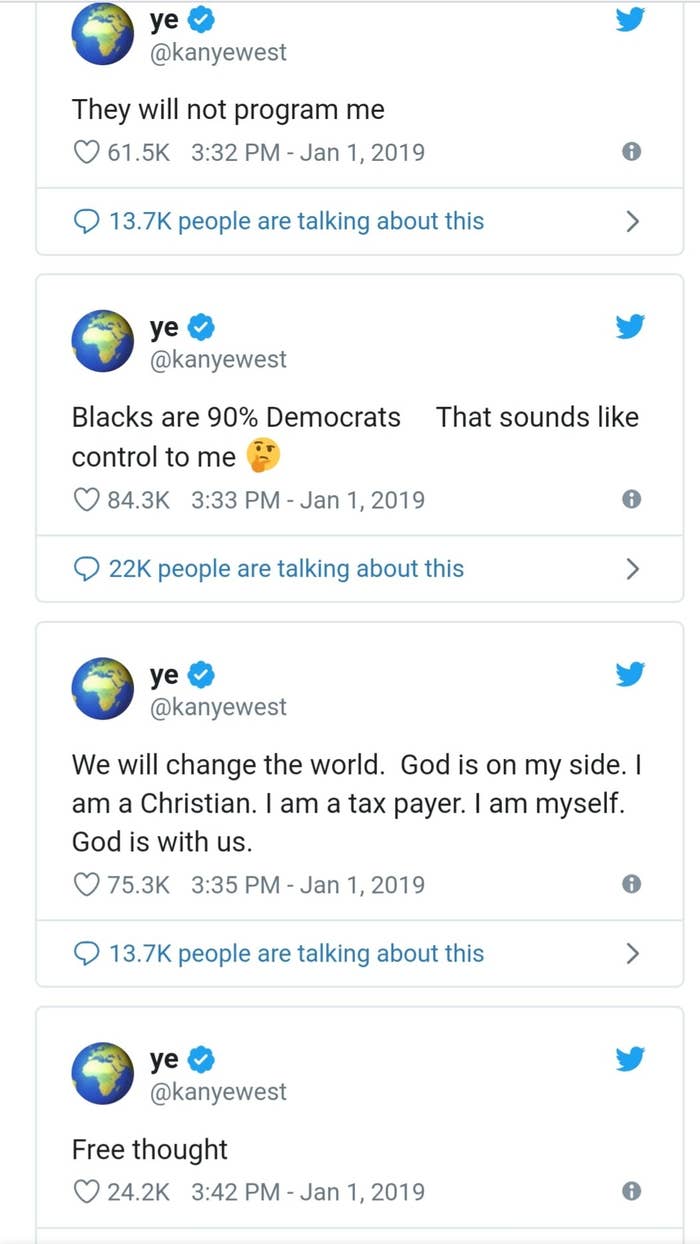The width and height of the screenshot is (700, 1244).
Task: Click @kanyewest handle on the "Free thought" tweet
Action: 218,1091
